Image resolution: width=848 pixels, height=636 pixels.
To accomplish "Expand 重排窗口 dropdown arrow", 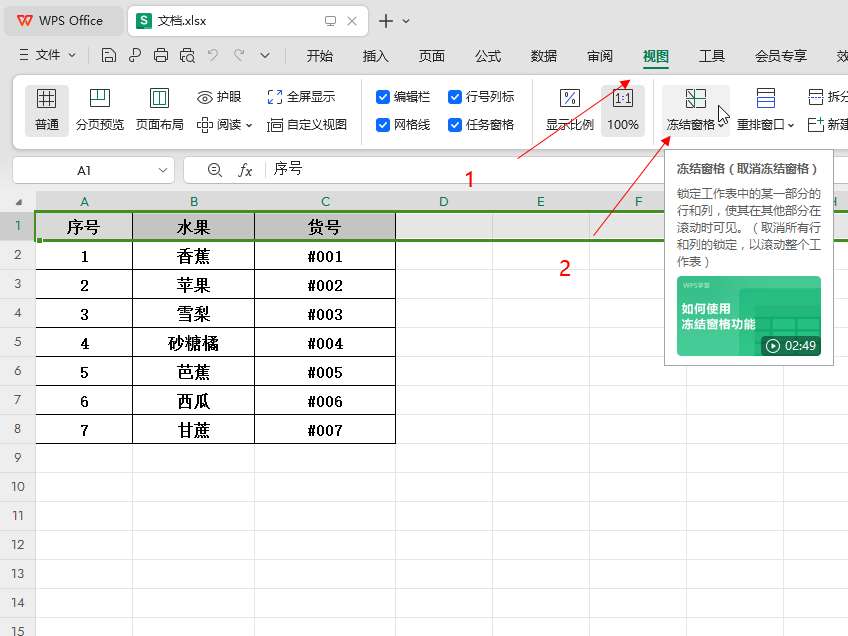I will point(791,125).
